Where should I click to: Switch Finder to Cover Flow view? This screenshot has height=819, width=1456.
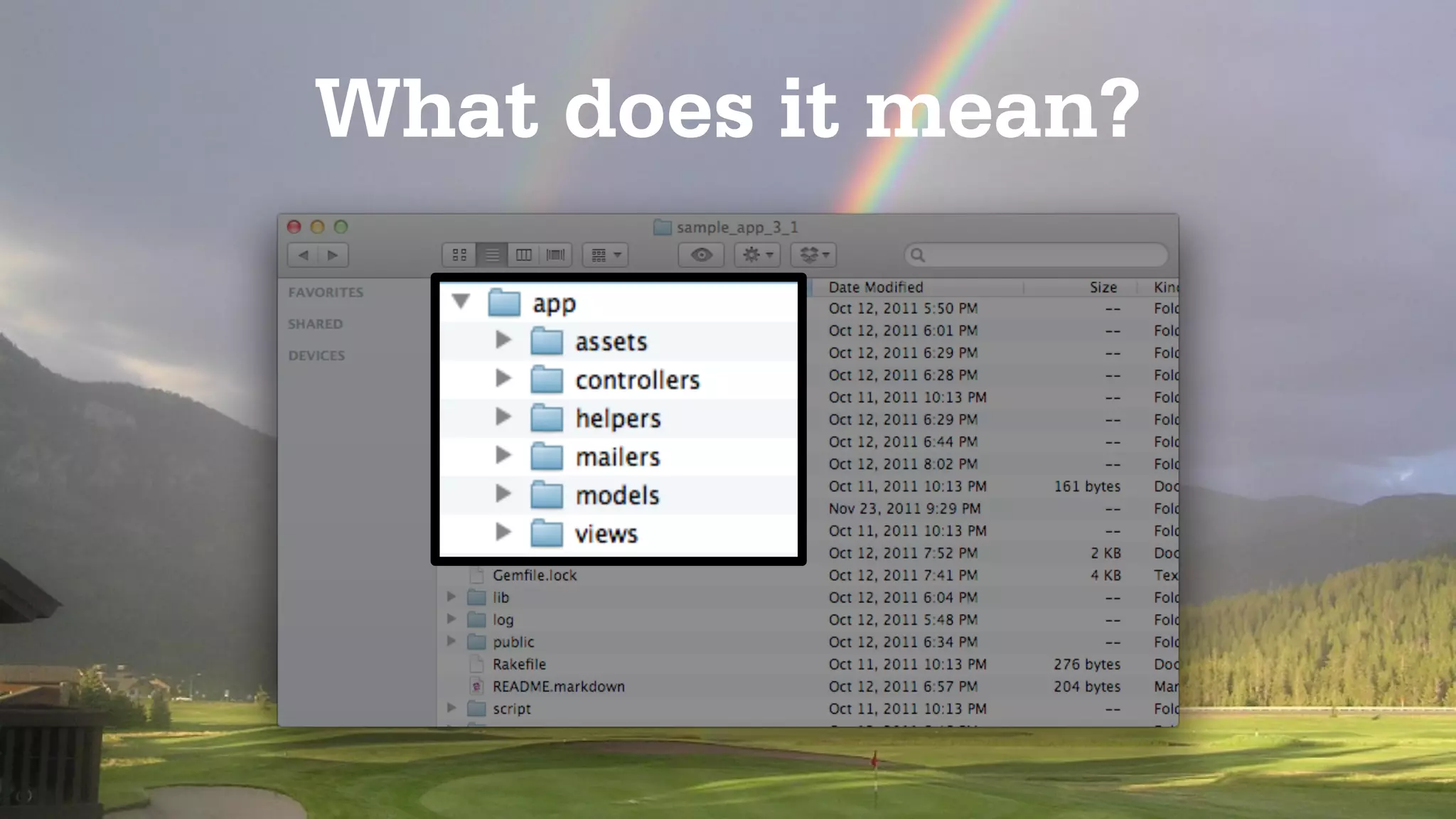pyautogui.click(x=555, y=255)
